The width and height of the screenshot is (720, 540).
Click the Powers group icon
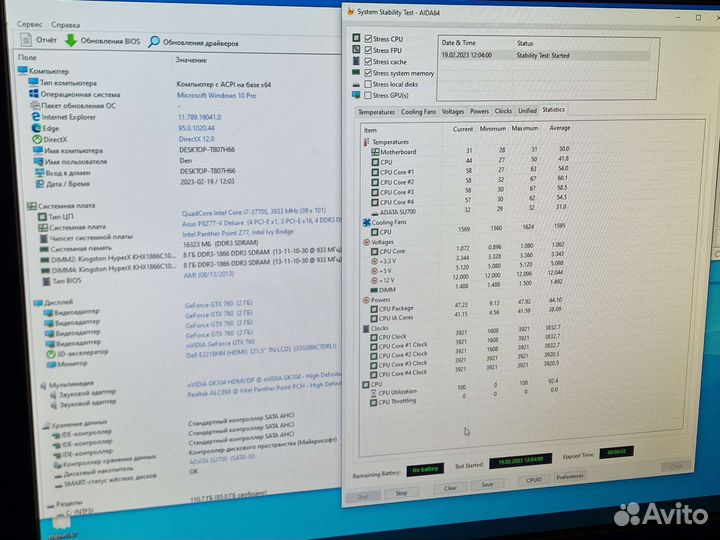[x=366, y=300]
